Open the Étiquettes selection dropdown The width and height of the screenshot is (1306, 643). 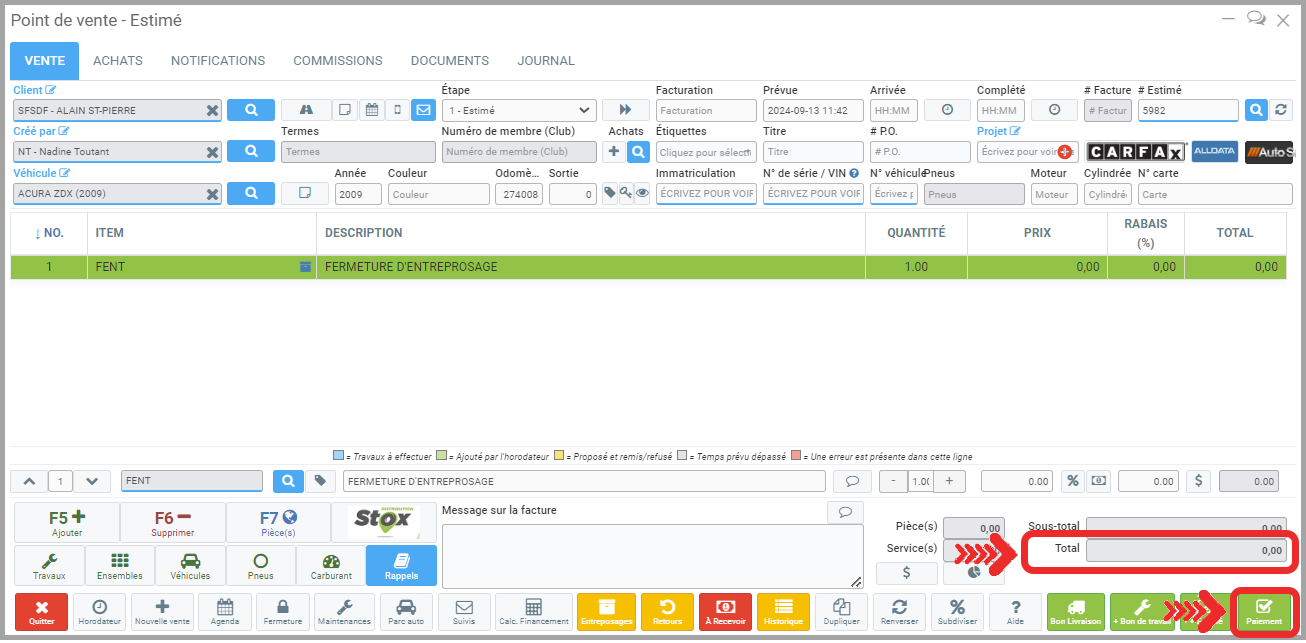pos(706,152)
